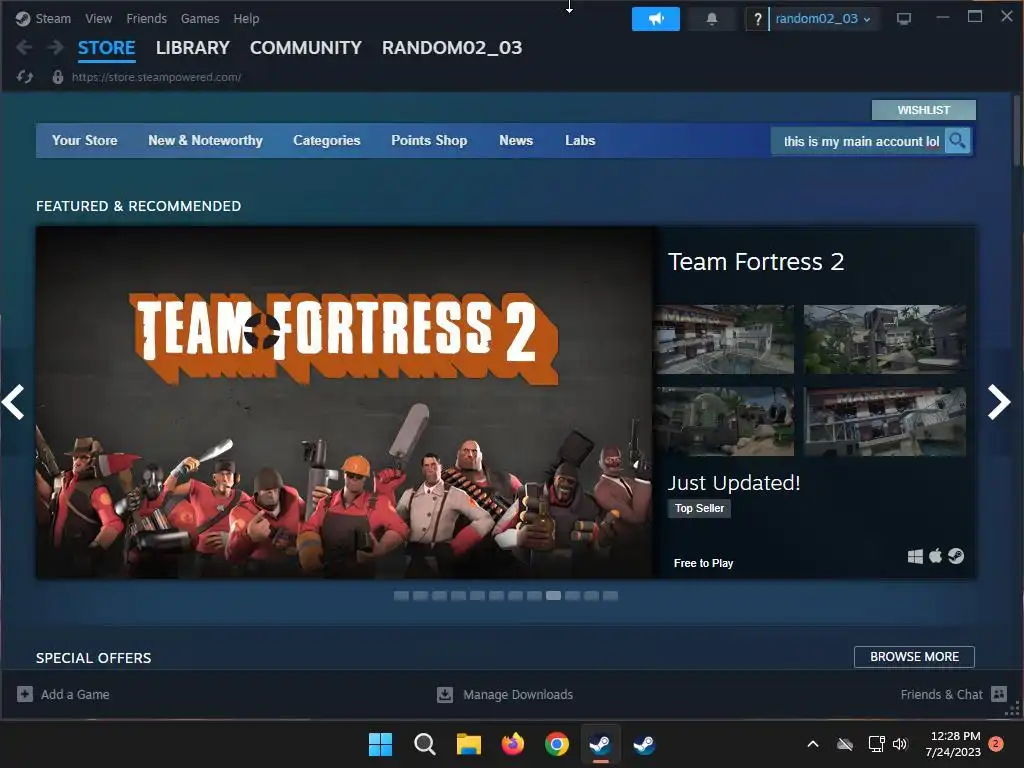This screenshot has width=1024, height=768.
Task: Expand the account dropdown random02_03
Action: tap(823, 19)
